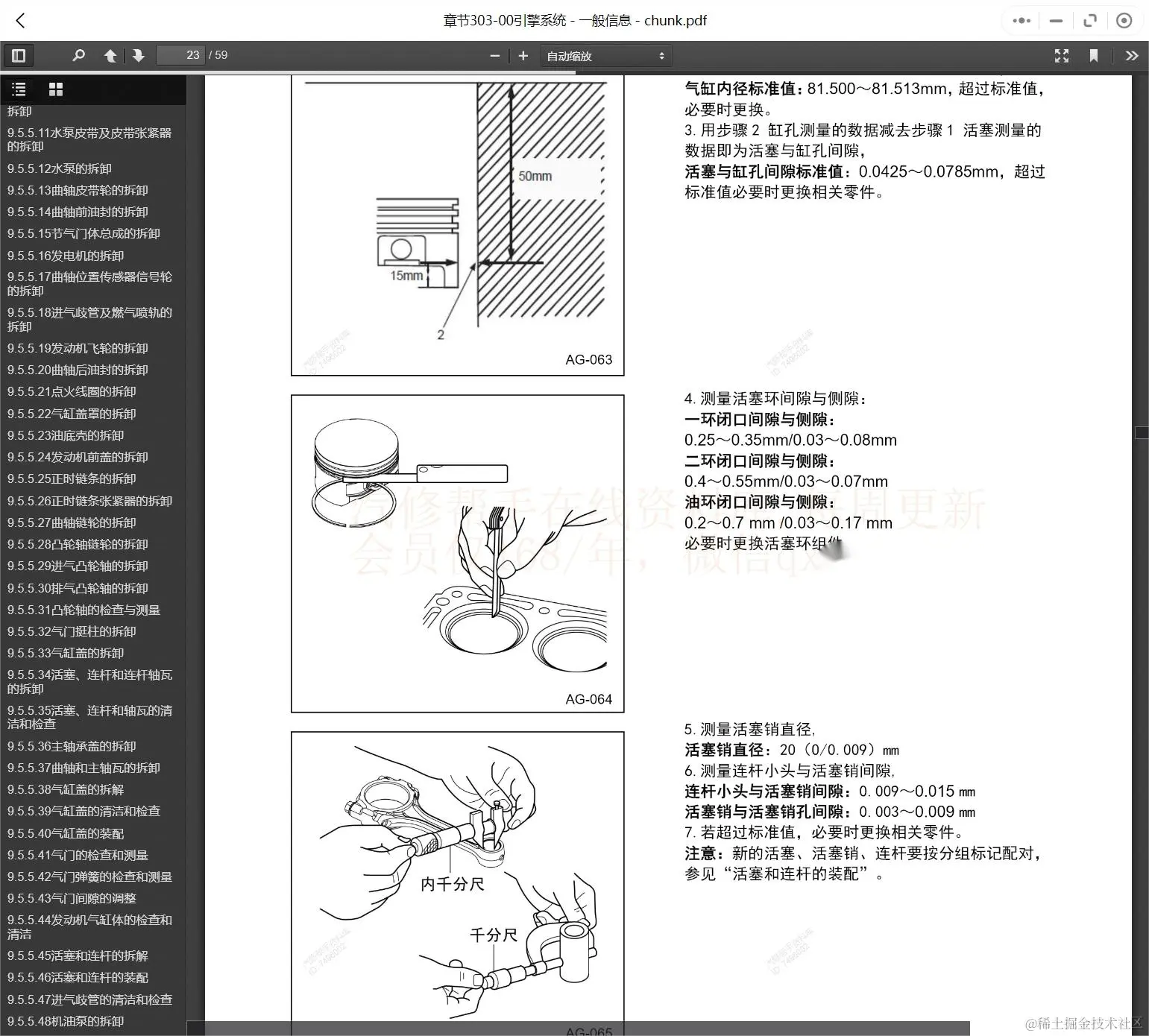Image resolution: width=1149 pixels, height=1036 pixels.
Task: Go back with the top-left arrow
Action: click(x=20, y=20)
